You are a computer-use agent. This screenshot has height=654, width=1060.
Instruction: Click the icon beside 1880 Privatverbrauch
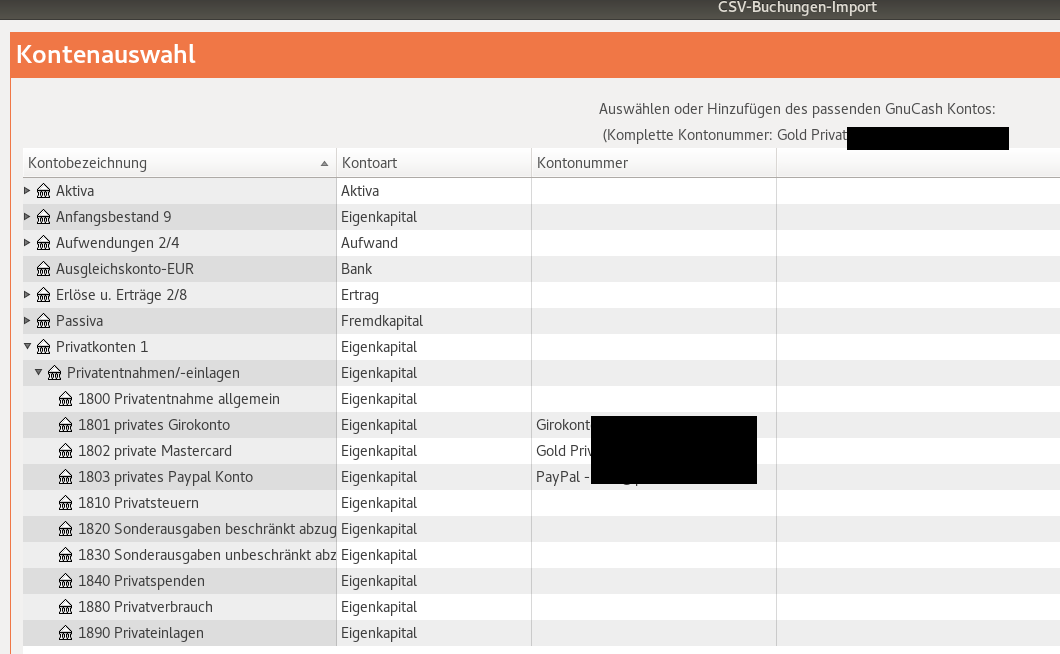(66, 607)
